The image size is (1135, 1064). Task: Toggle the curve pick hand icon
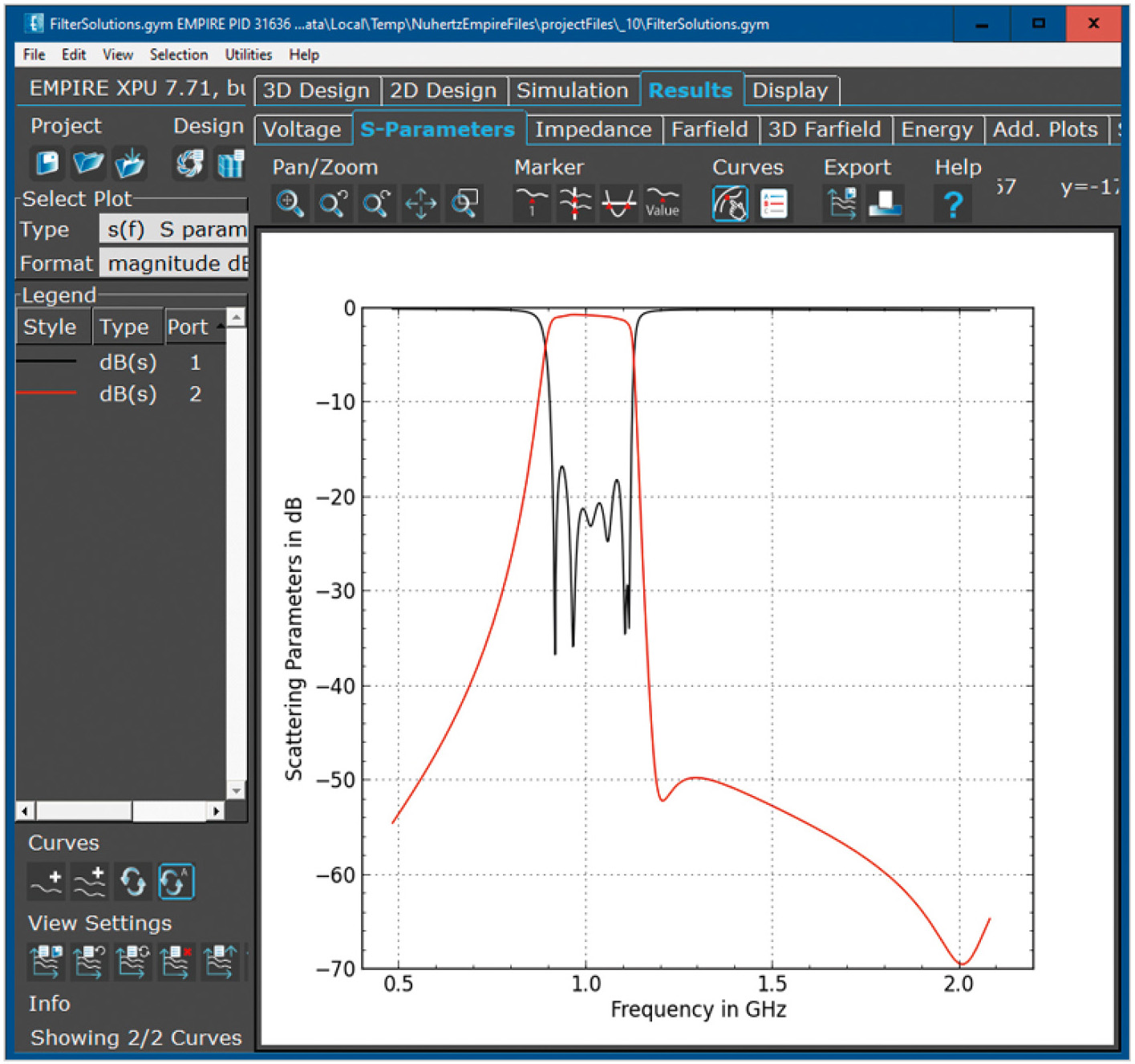pyautogui.click(x=730, y=203)
